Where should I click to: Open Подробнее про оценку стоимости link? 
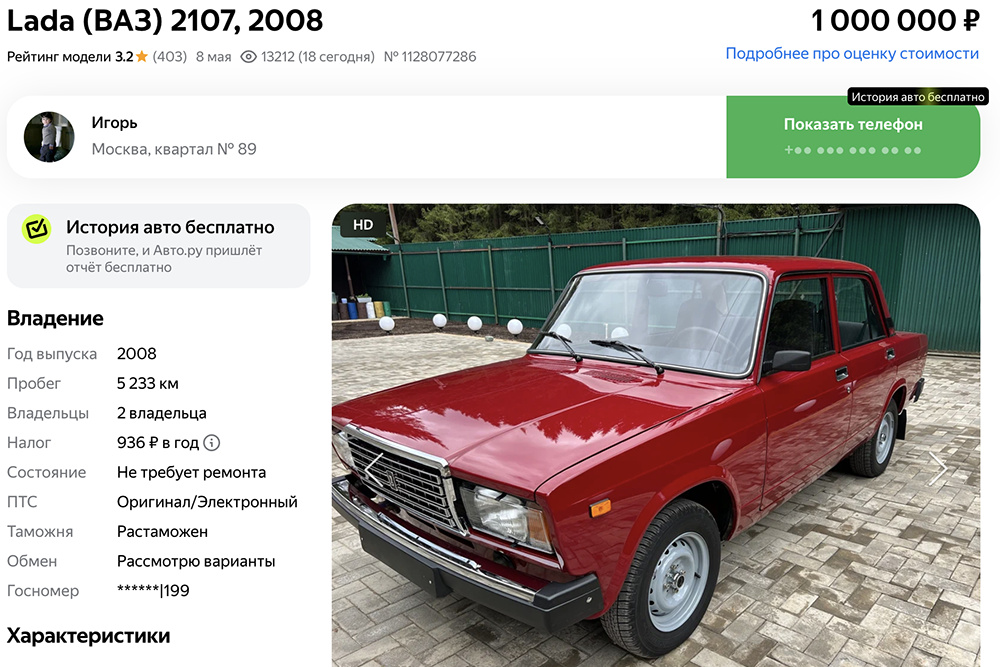(x=852, y=54)
